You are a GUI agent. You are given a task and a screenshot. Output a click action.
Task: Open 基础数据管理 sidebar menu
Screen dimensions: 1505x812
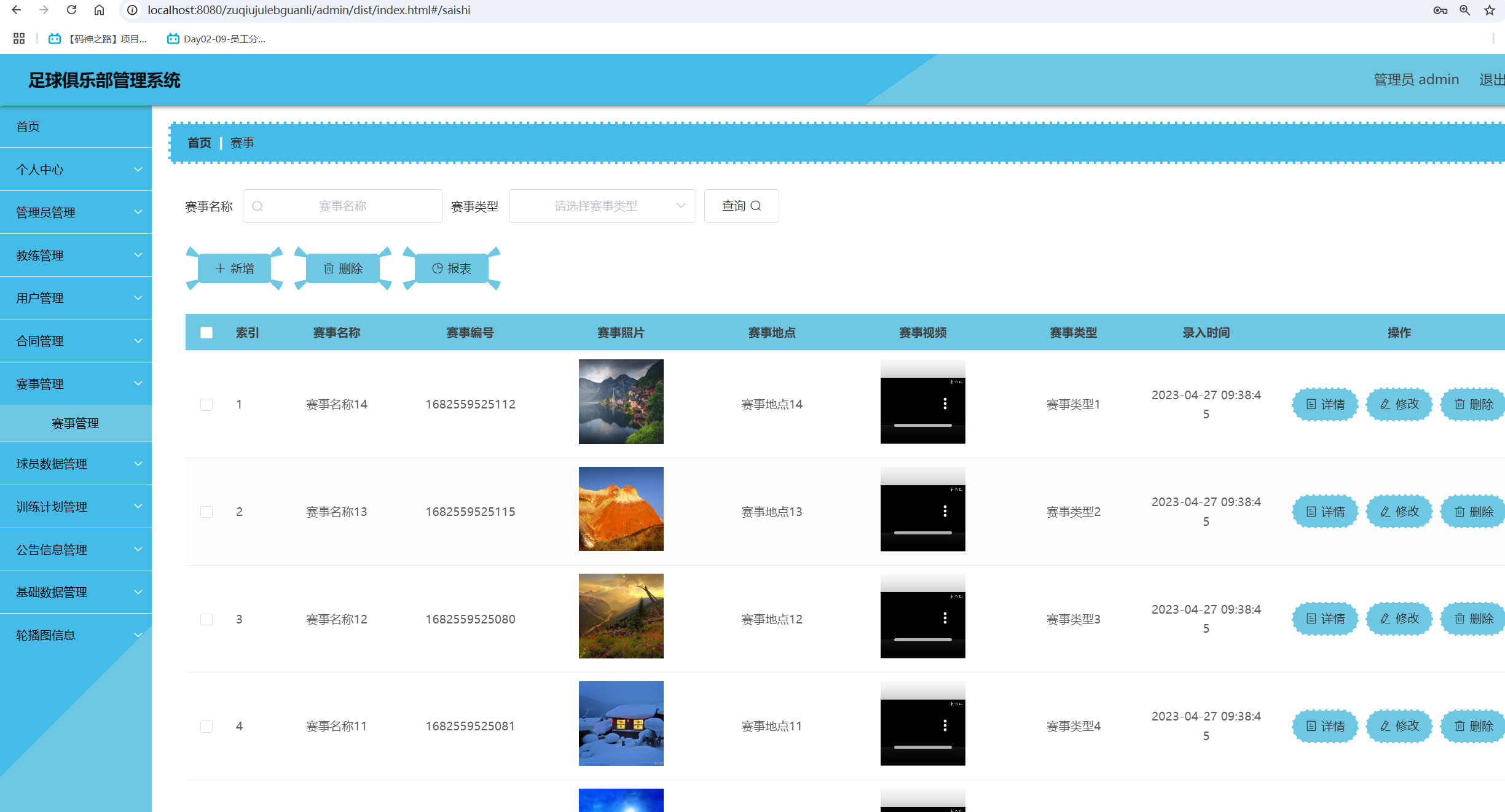(x=76, y=592)
